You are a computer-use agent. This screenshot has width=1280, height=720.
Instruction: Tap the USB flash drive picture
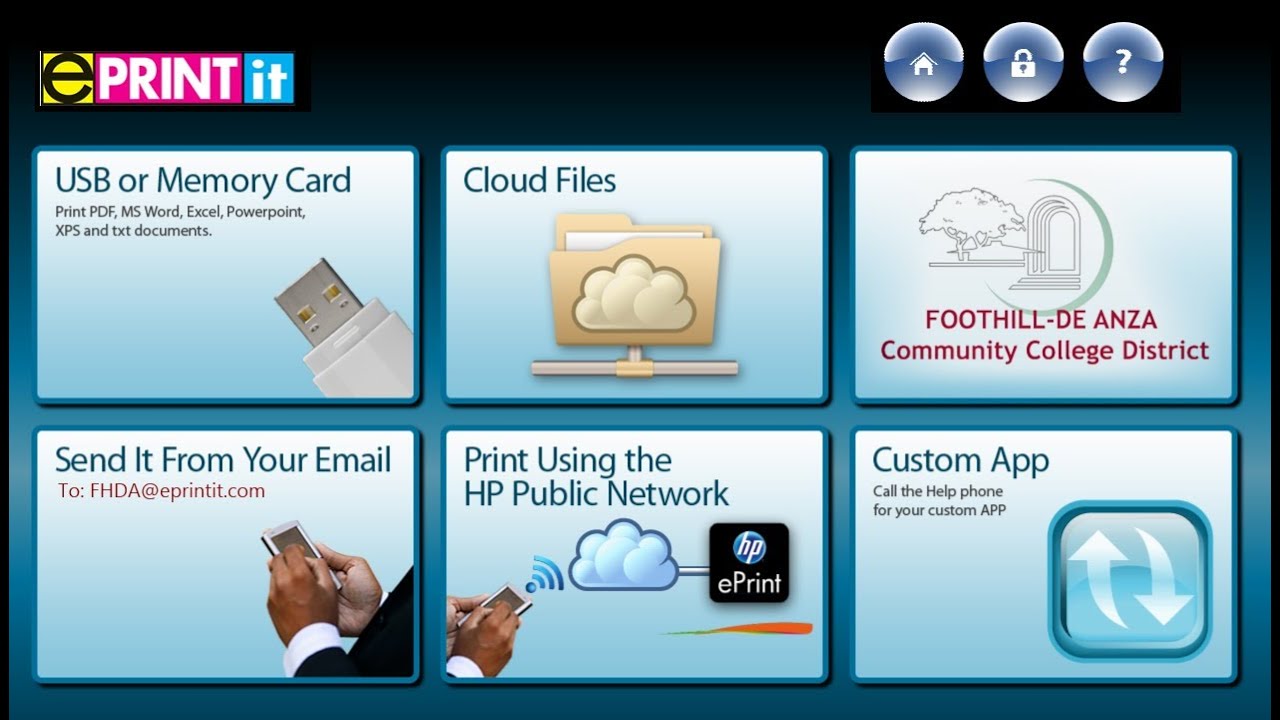[345, 328]
